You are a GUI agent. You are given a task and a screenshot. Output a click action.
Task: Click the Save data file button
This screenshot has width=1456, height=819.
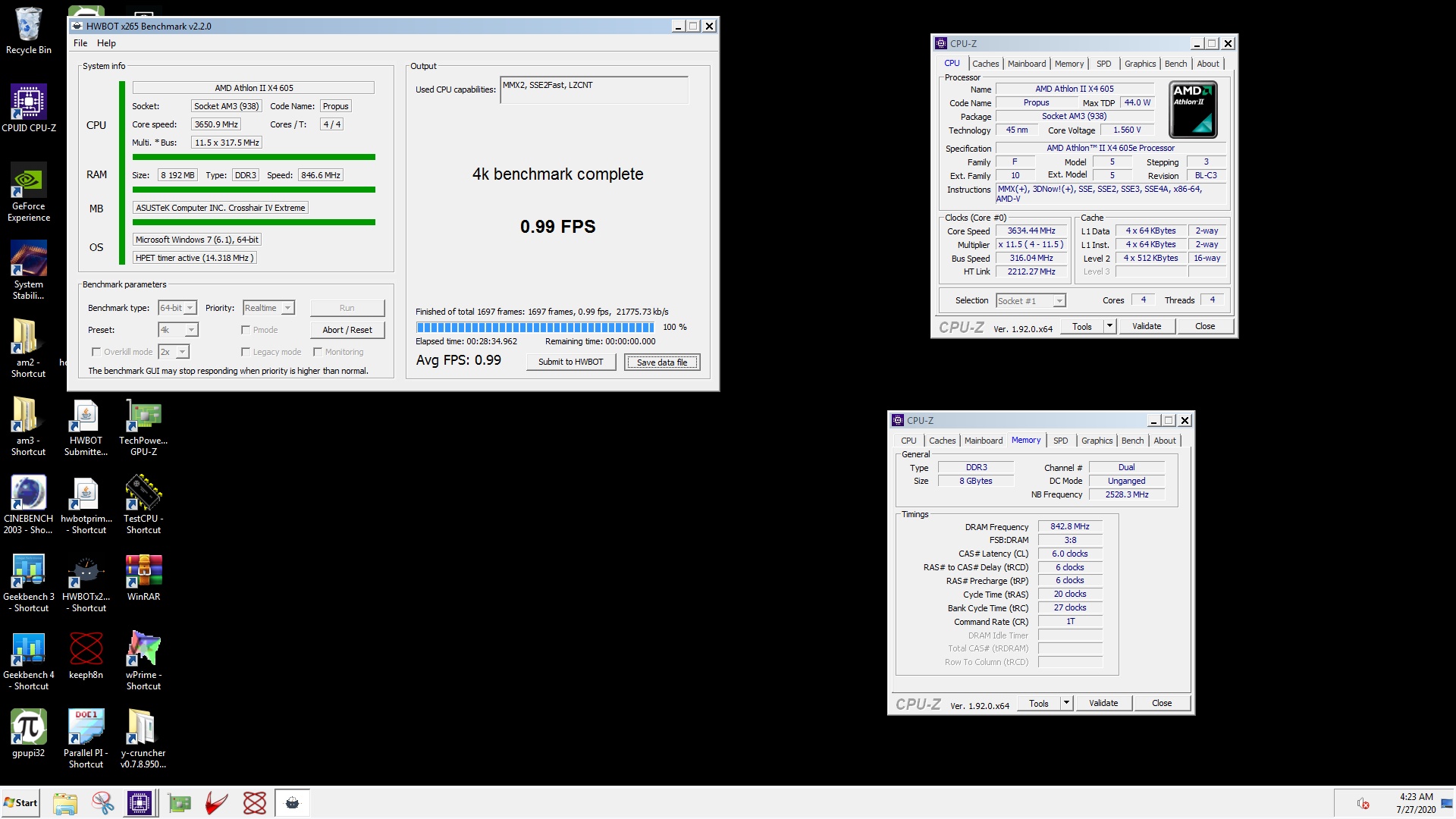(x=662, y=362)
